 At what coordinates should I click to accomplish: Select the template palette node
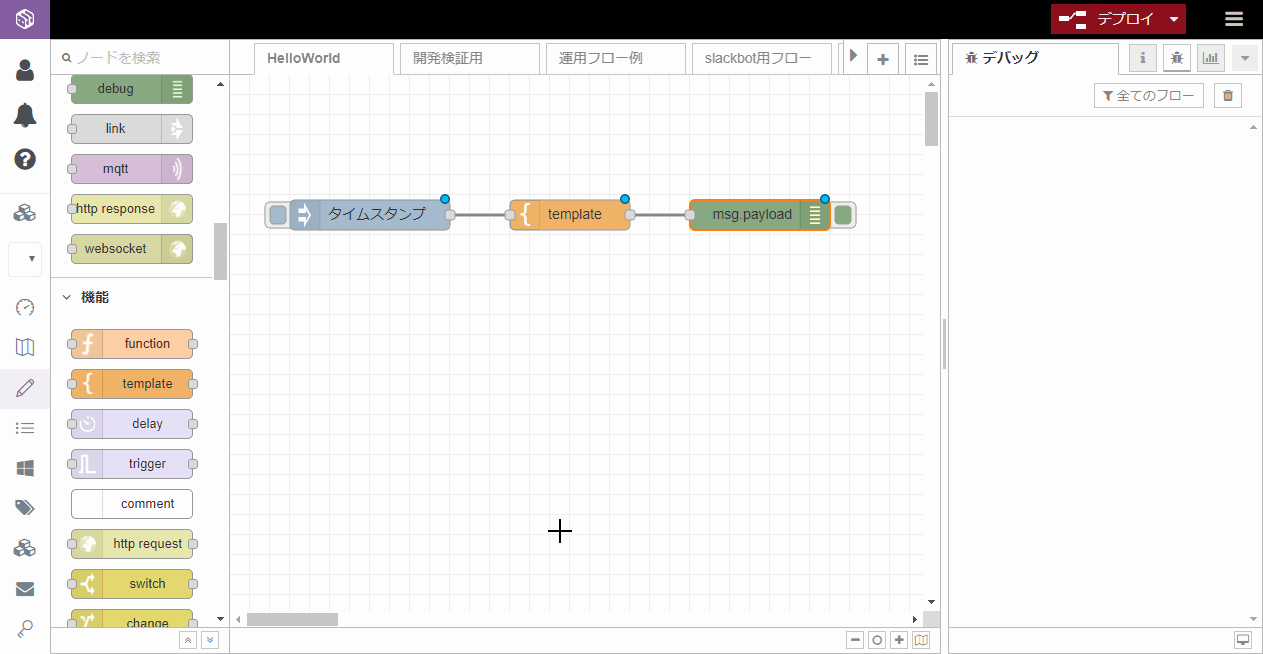[x=132, y=384]
